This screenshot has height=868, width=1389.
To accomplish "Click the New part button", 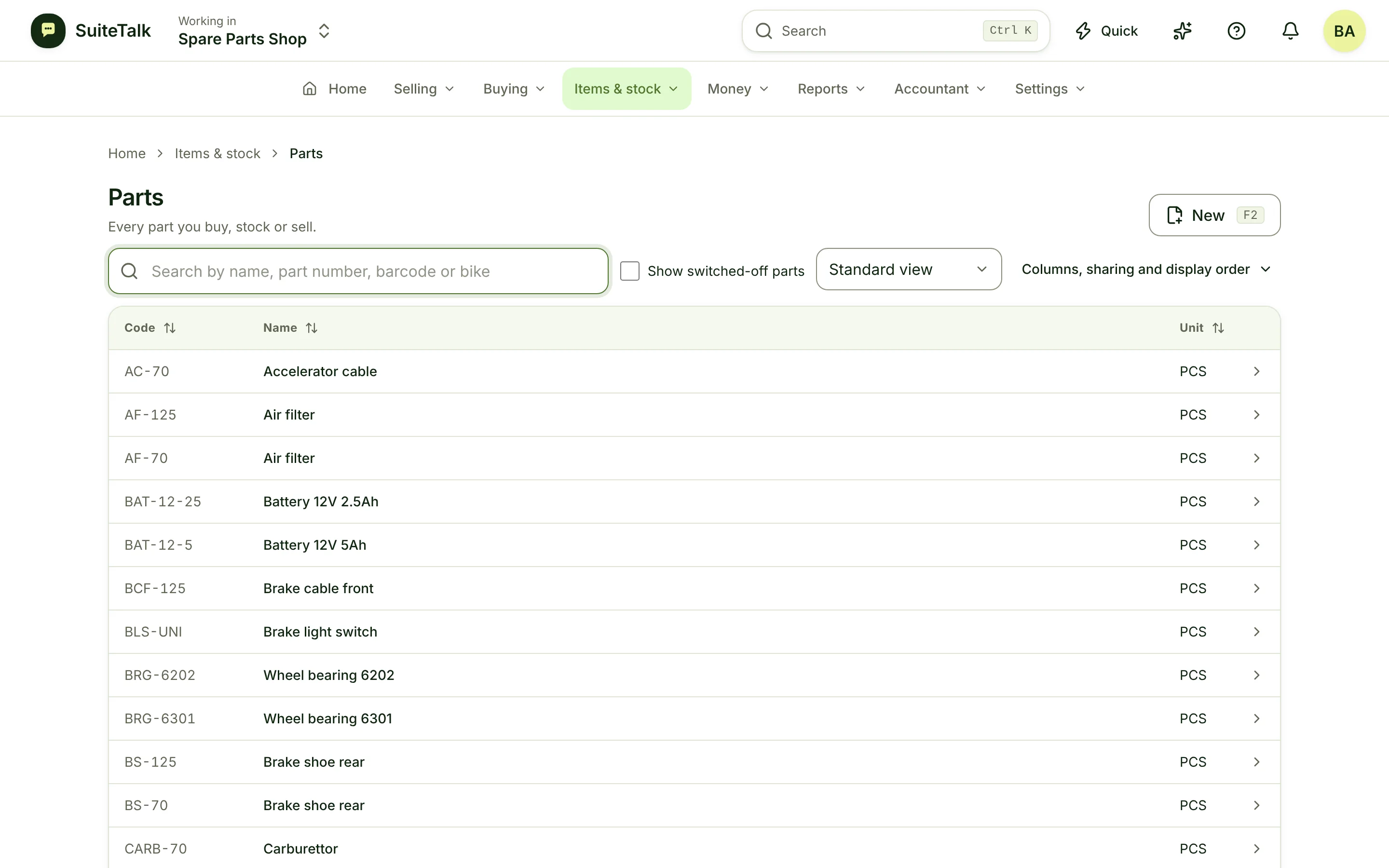I will (x=1214, y=215).
